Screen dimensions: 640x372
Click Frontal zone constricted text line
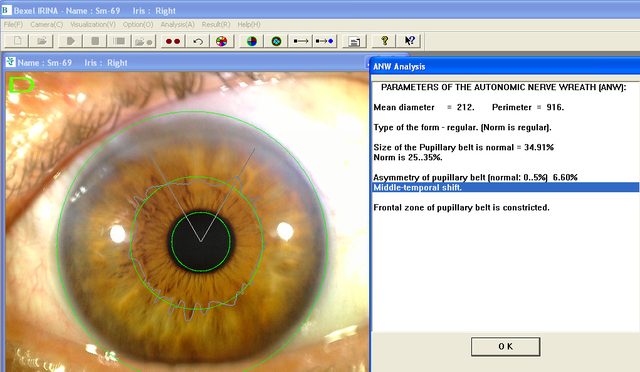[461, 207]
